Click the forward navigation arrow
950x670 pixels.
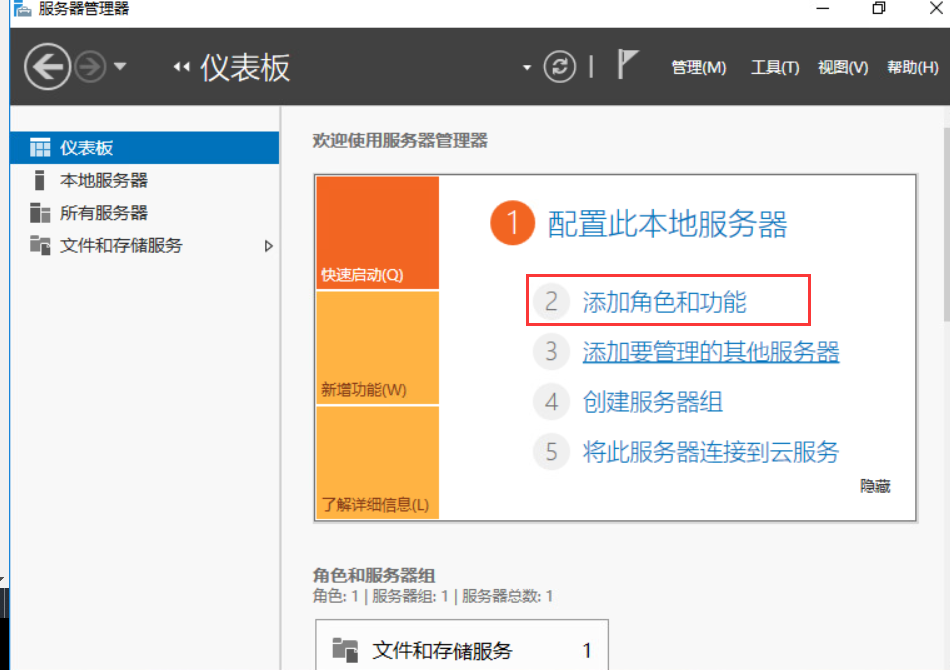tap(90, 67)
